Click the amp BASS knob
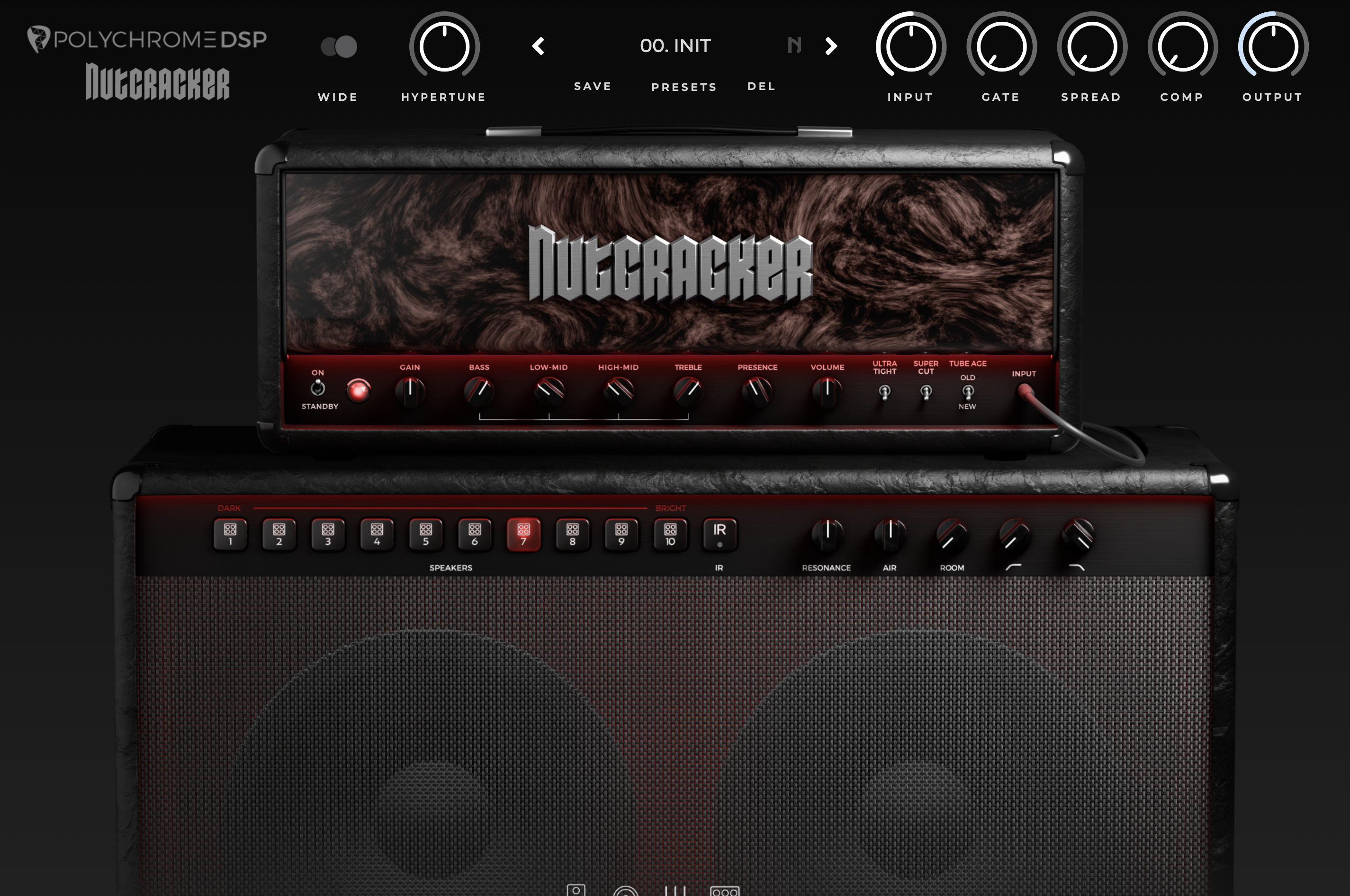 479,392
